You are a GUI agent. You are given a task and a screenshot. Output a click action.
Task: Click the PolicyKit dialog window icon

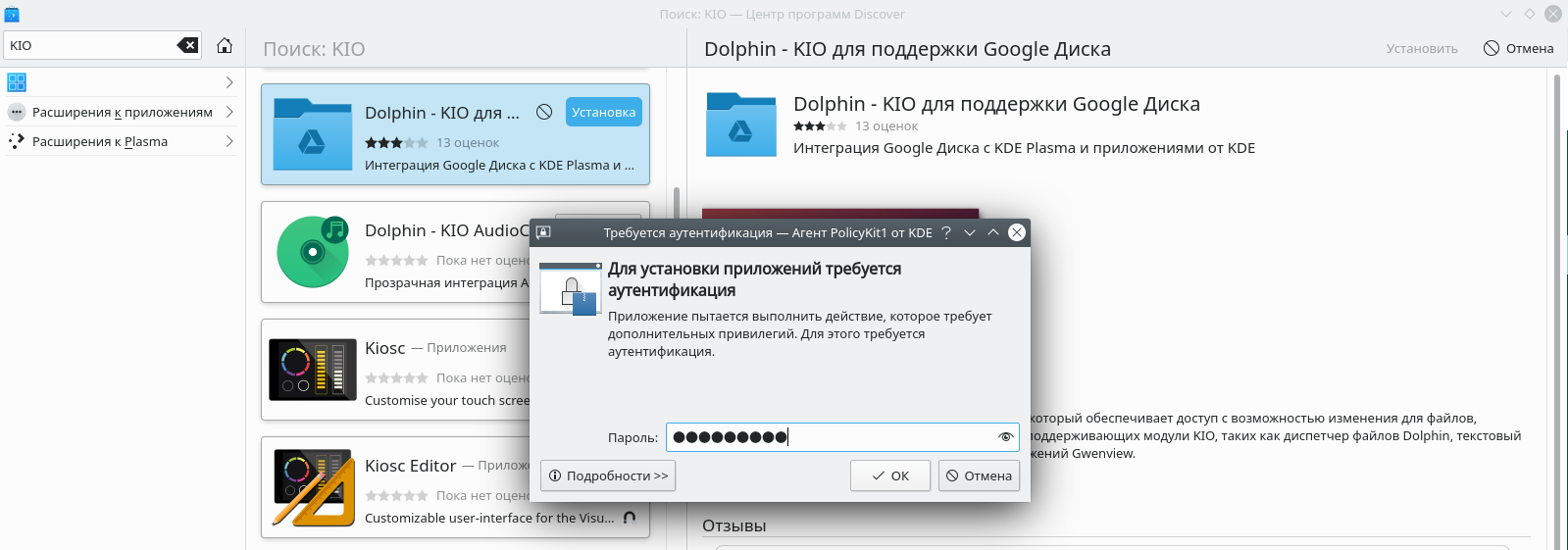point(543,232)
